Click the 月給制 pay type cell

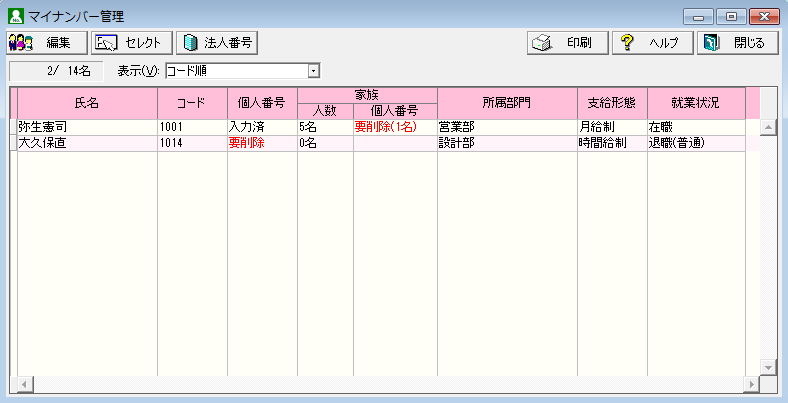coord(612,127)
